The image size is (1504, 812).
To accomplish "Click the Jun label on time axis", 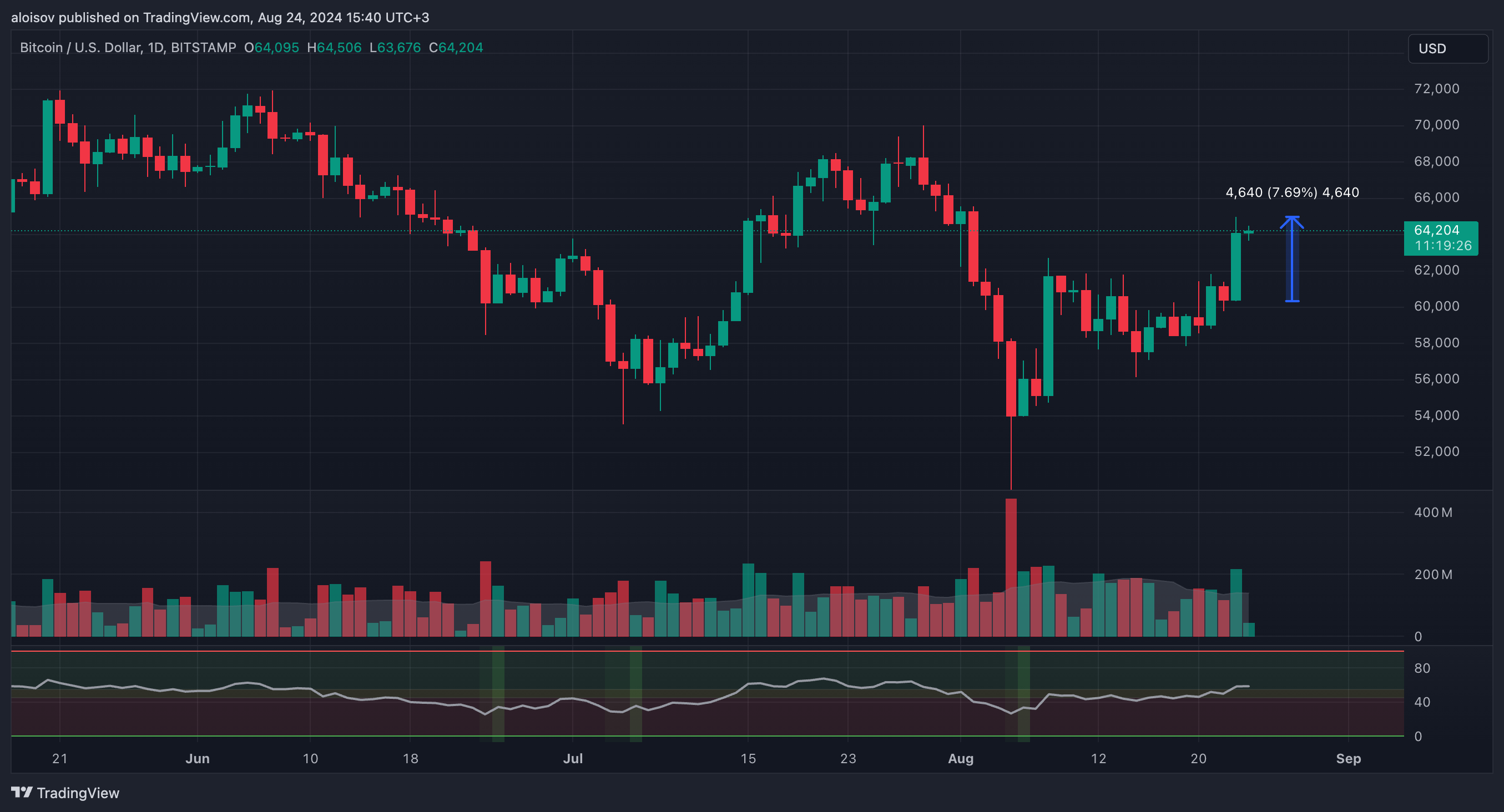I will click(198, 758).
